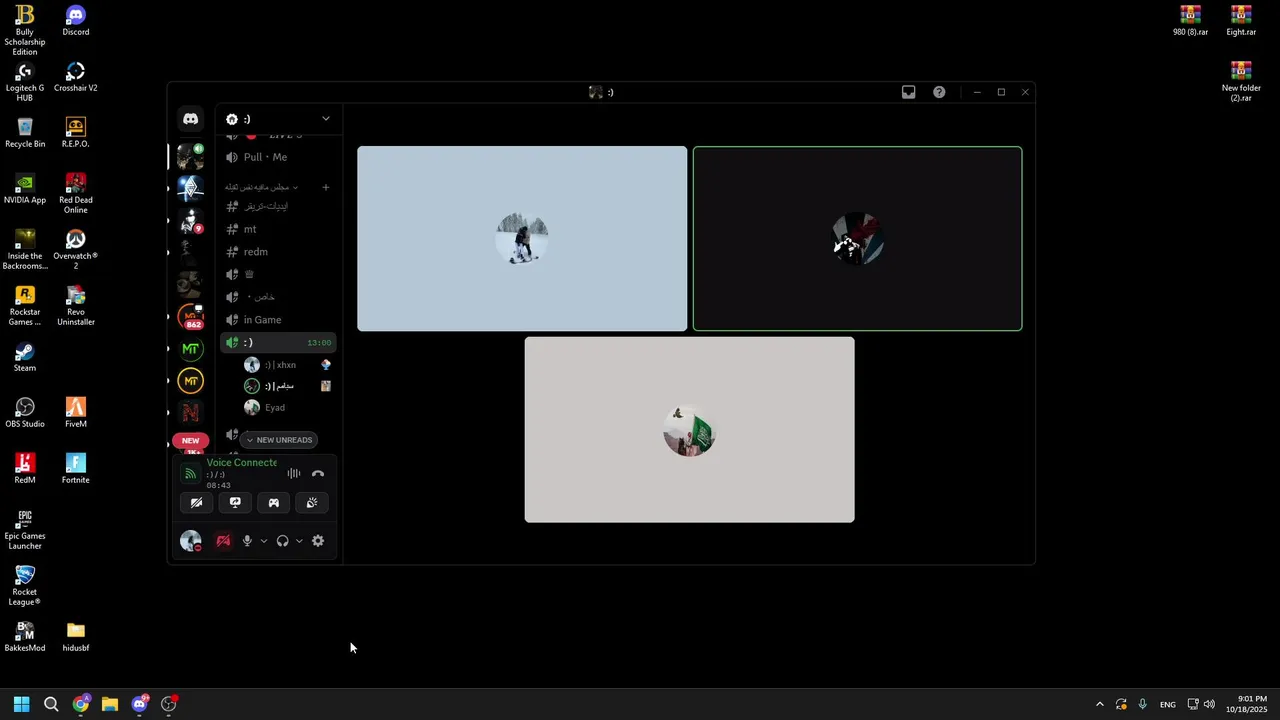Open File Explorer from the taskbar
This screenshot has width=1280, height=720.
tap(110, 704)
